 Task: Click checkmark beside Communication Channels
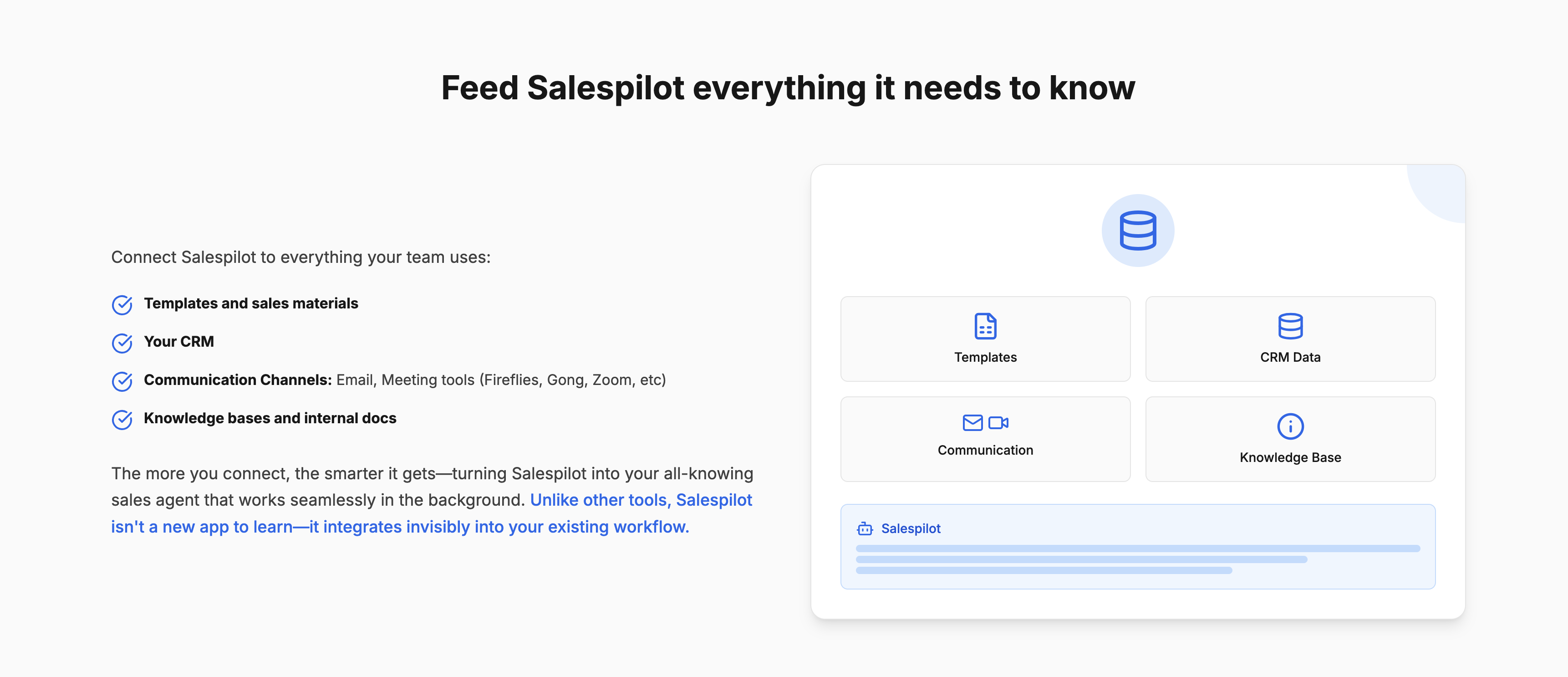tap(122, 381)
